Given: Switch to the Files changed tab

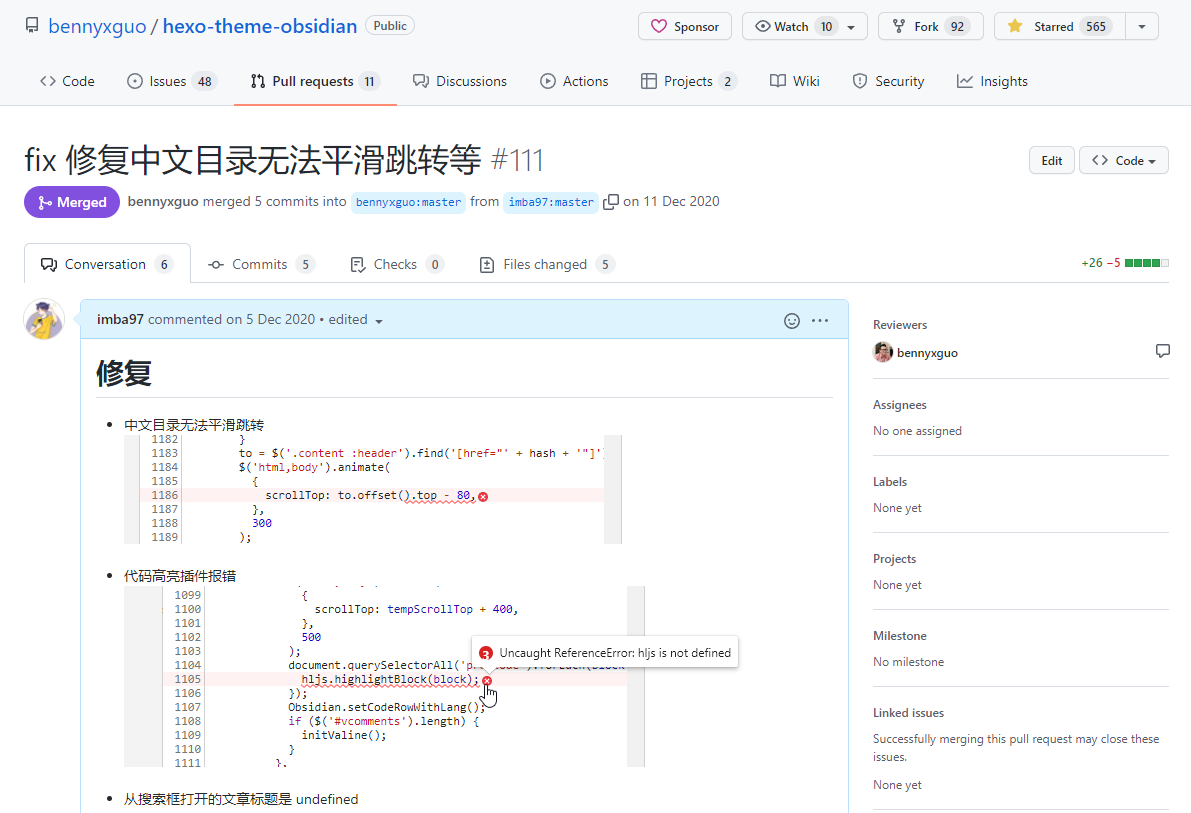Looking at the screenshot, I should pos(546,265).
